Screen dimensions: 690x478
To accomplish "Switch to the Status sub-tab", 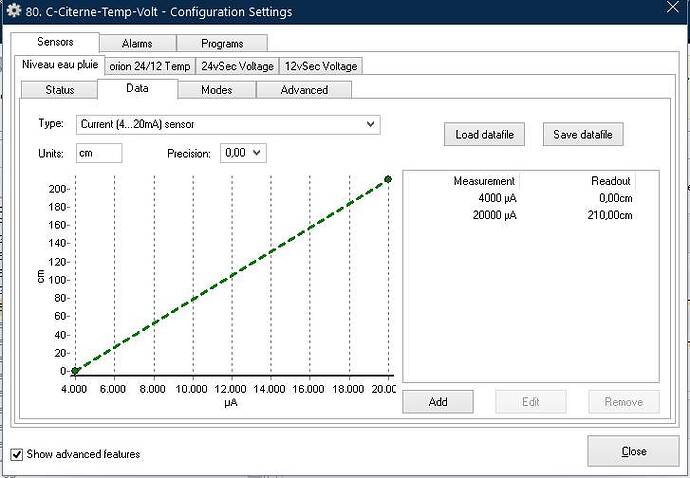I will [x=59, y=90].
